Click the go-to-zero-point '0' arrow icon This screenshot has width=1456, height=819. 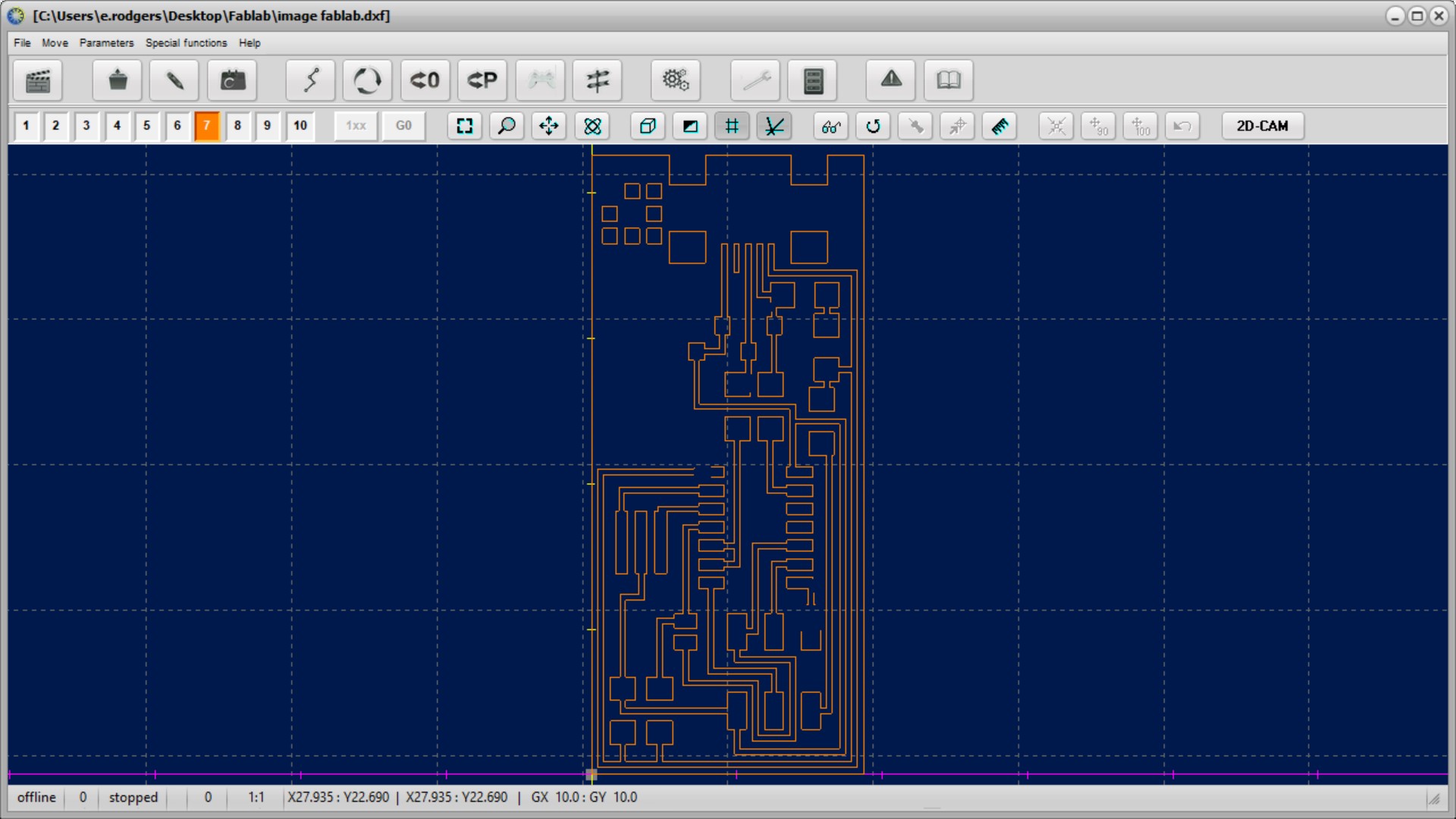coord(425,80)
